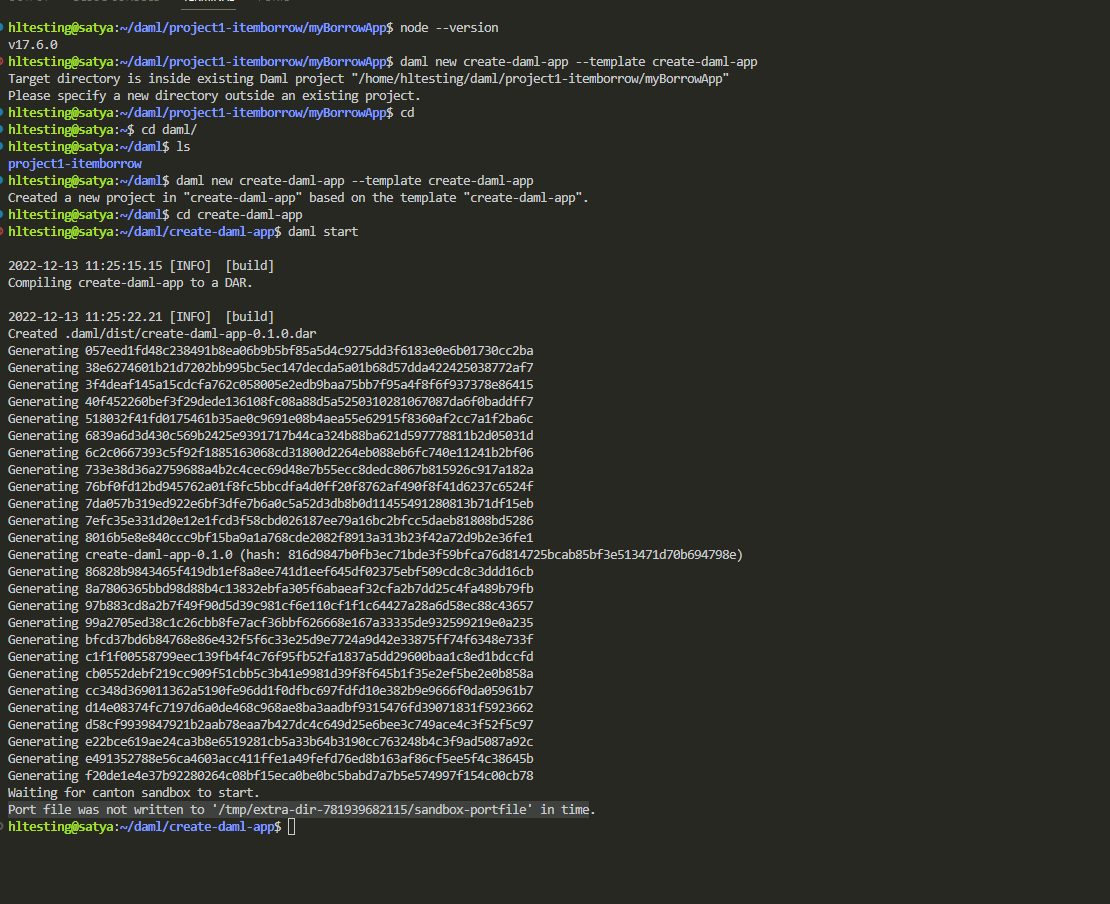Click the first Generating line starting with 057eed1fd48c

click(270, 351)
